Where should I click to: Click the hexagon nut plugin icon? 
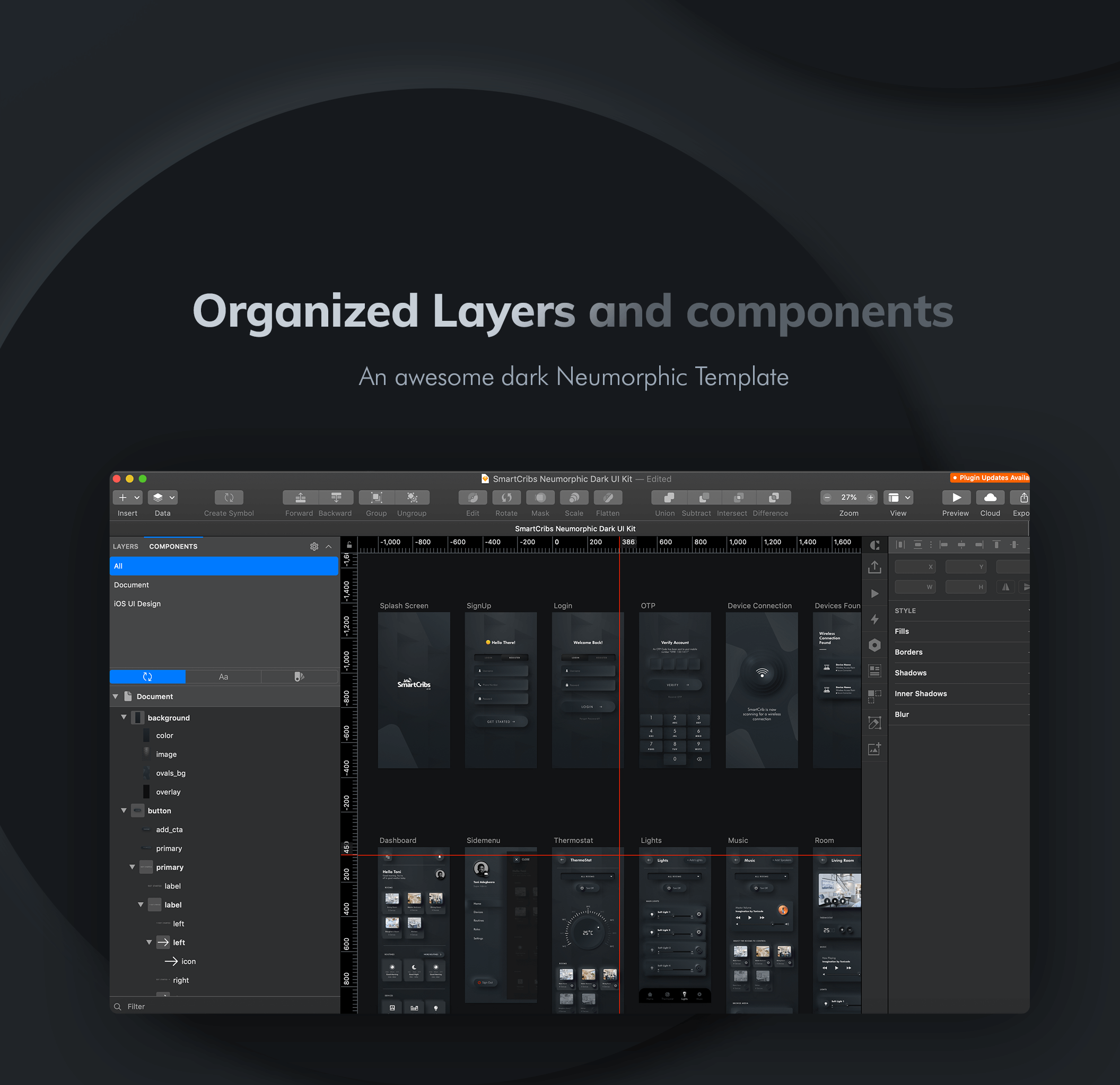[874, 645]
